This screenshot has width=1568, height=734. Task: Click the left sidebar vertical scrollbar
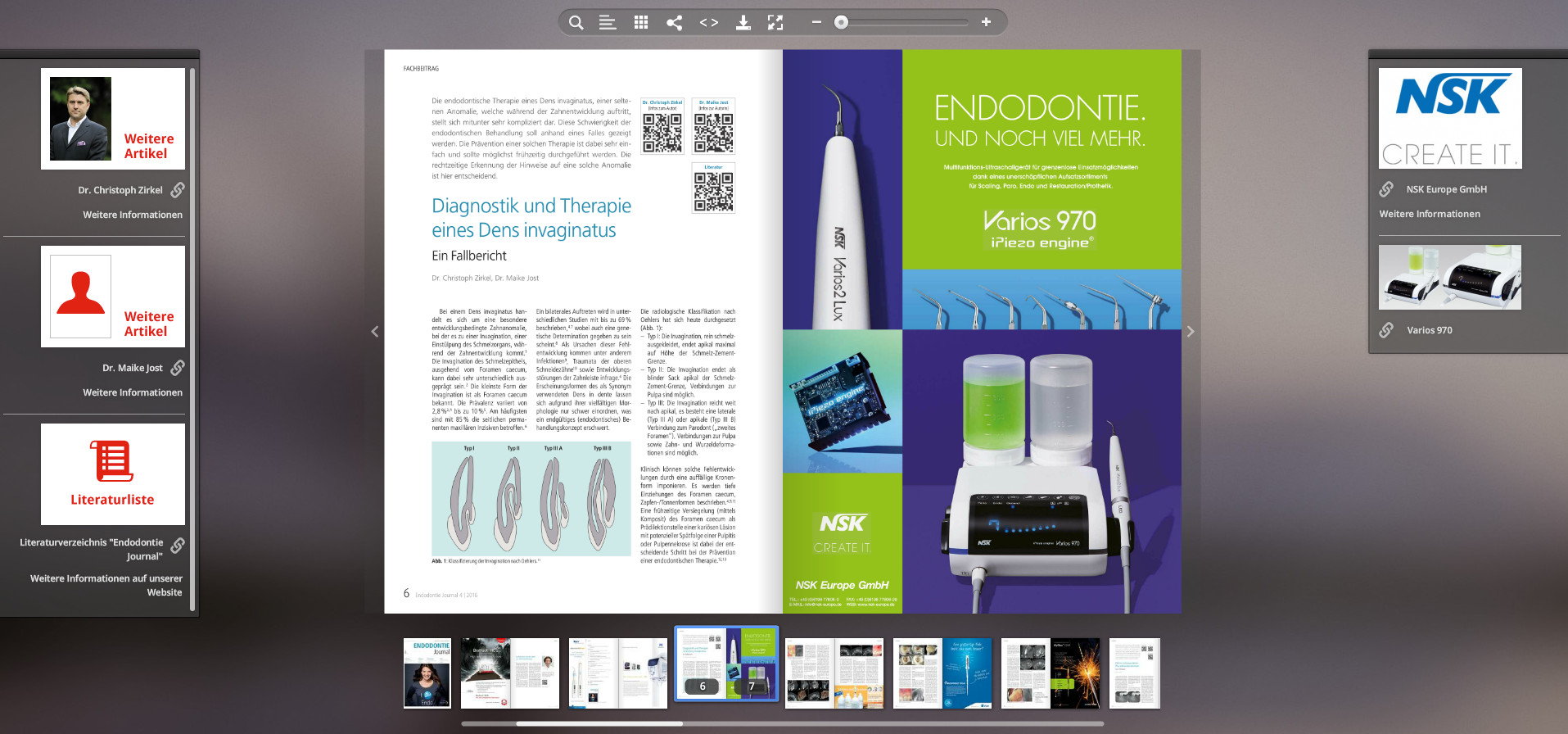pos(192,340)
